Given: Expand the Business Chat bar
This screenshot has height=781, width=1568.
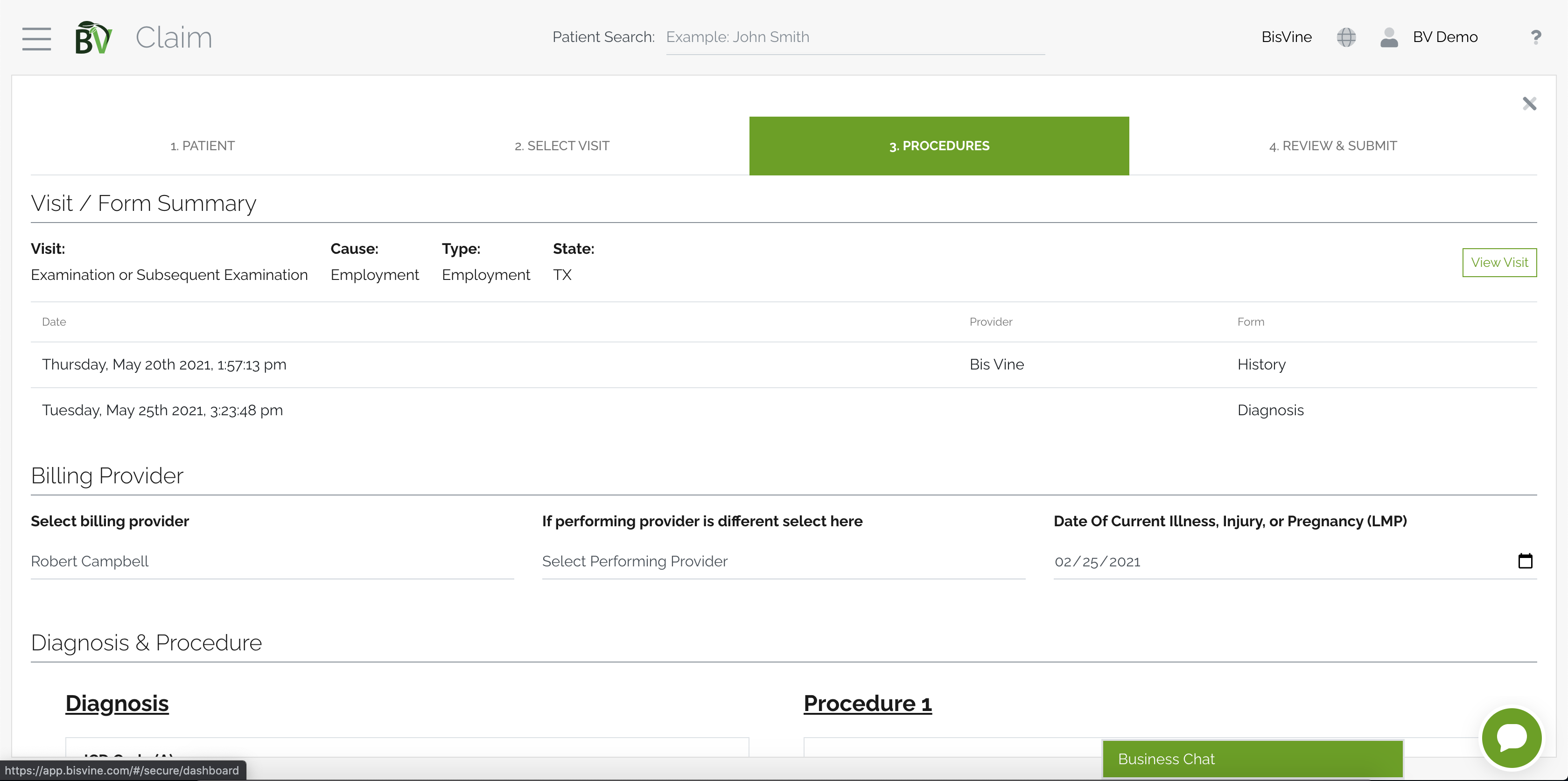Looking at the screenshot, I should click(1252, 759).
